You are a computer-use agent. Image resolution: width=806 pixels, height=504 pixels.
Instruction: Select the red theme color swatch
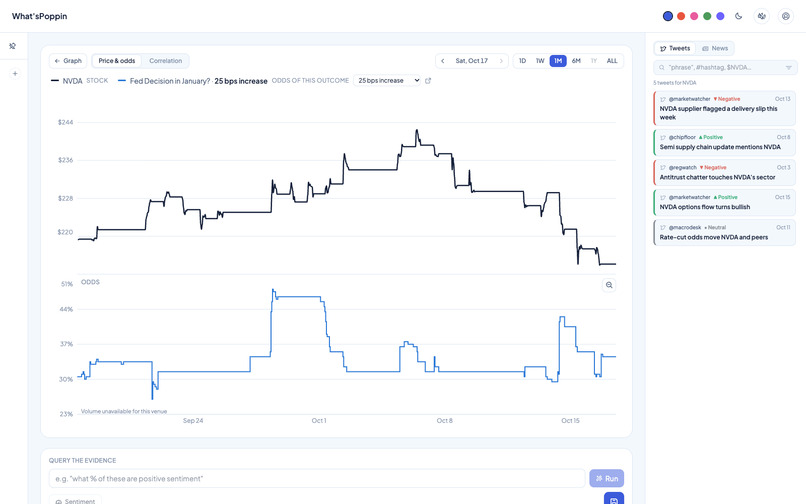[681, 16]
